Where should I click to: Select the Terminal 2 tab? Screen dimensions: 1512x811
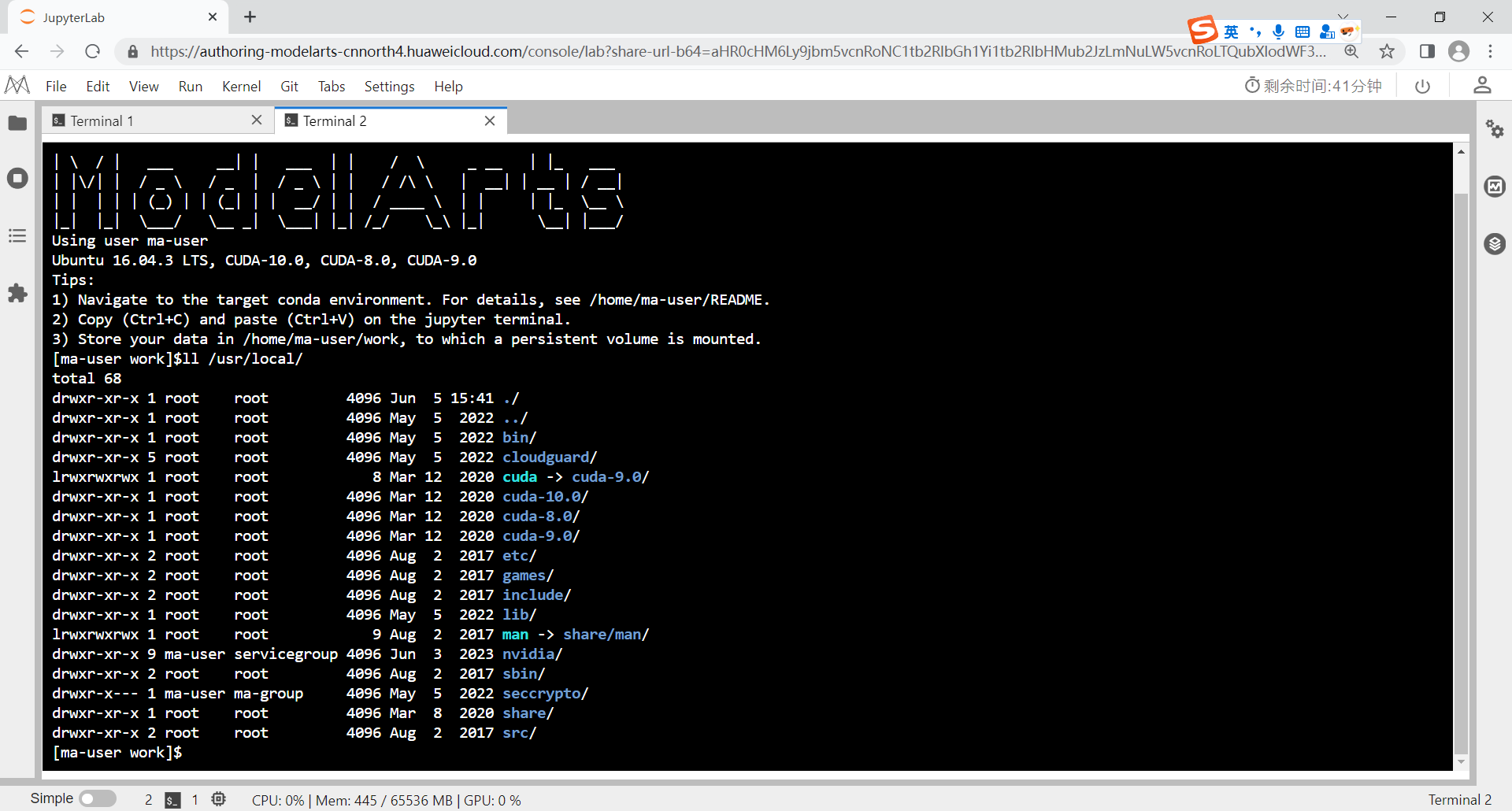391,120
